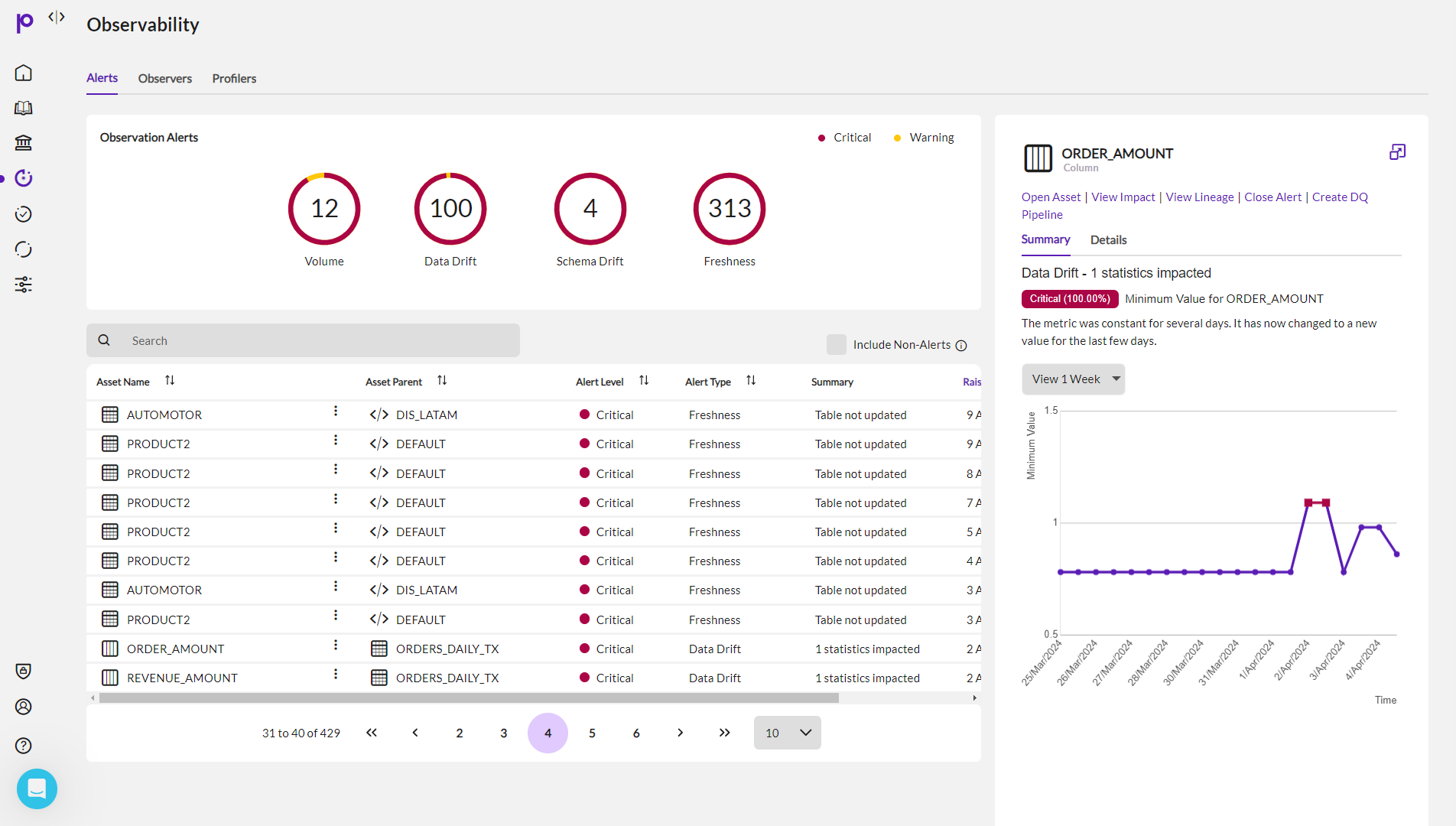Viewport: 1456px width, 826px height.
Task: Open the chat support bubble
Action: [37, 789]
